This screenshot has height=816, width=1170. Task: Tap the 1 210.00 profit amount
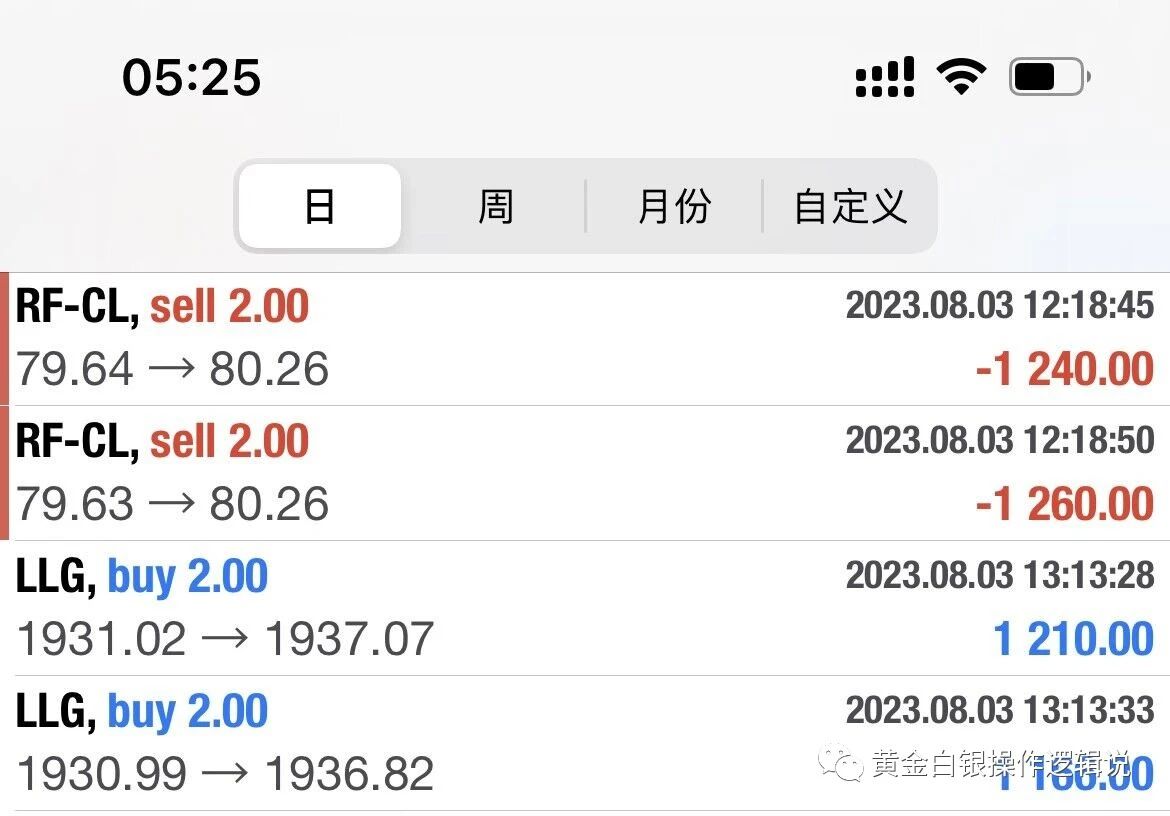pyautogui.click(x=1073, y=638)
